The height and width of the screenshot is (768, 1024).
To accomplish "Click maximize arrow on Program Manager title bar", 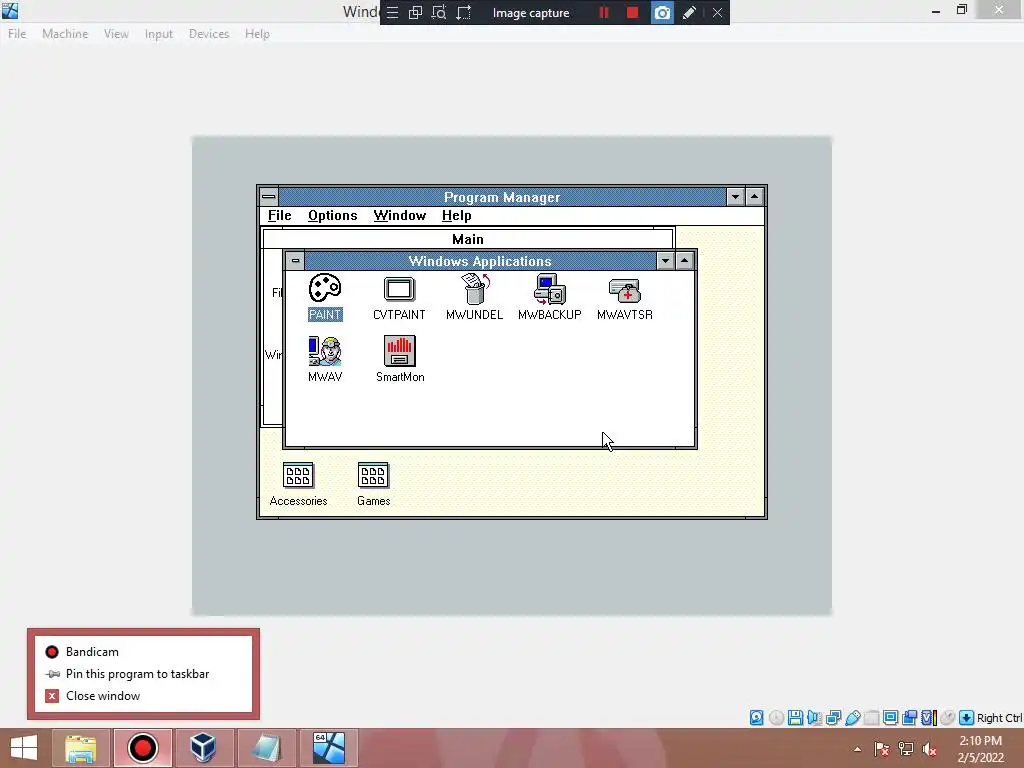I will [754, 197].
